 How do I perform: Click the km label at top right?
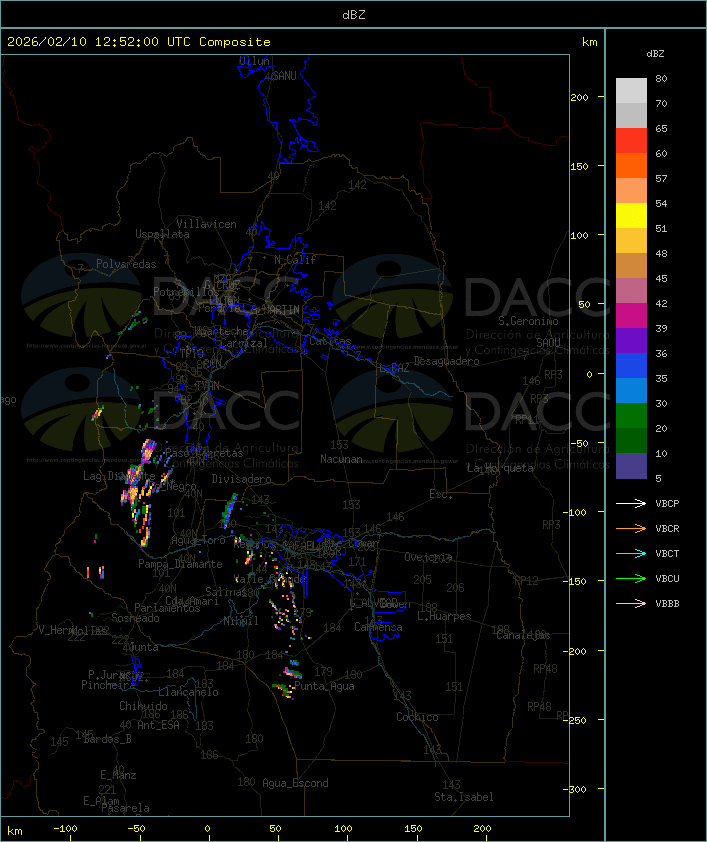pos(589,42)
